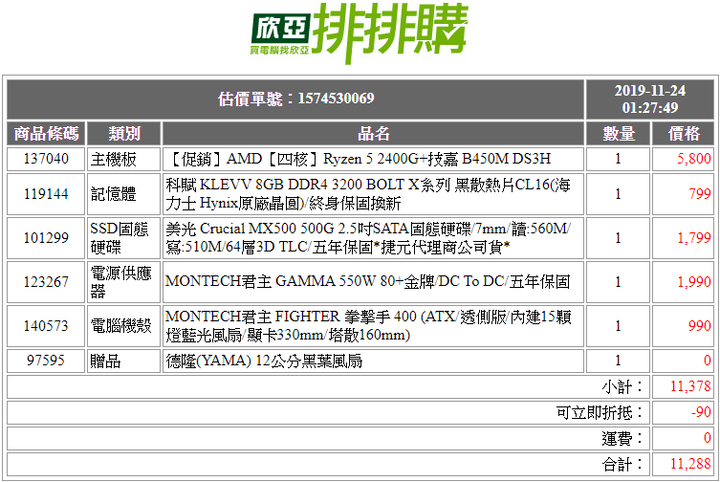Click the 數量 column header
Screen dimensions: 720x482
618,134
